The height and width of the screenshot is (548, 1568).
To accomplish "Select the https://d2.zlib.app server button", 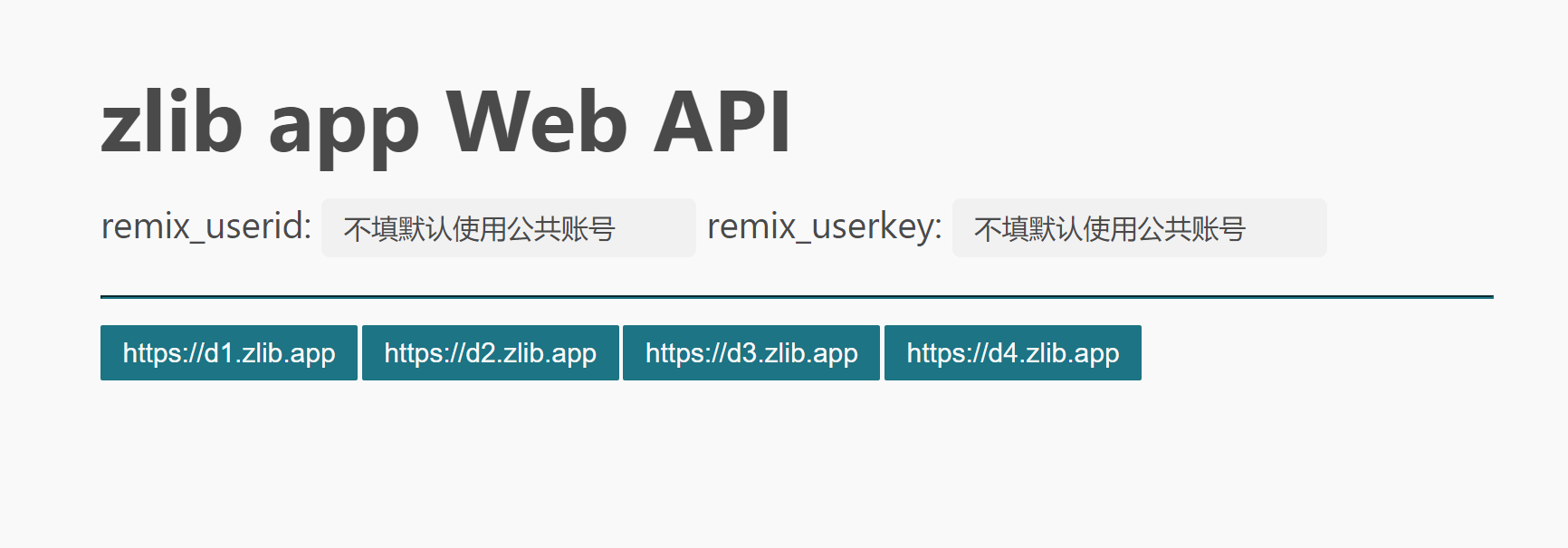I will pyautogui.click(x=490, y=352).
